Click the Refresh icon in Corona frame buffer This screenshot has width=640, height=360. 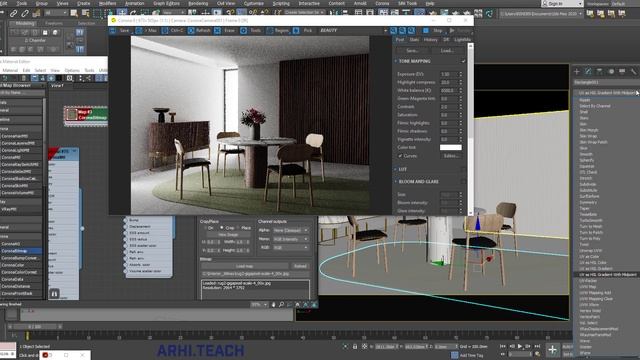click(x=191, y=31)
